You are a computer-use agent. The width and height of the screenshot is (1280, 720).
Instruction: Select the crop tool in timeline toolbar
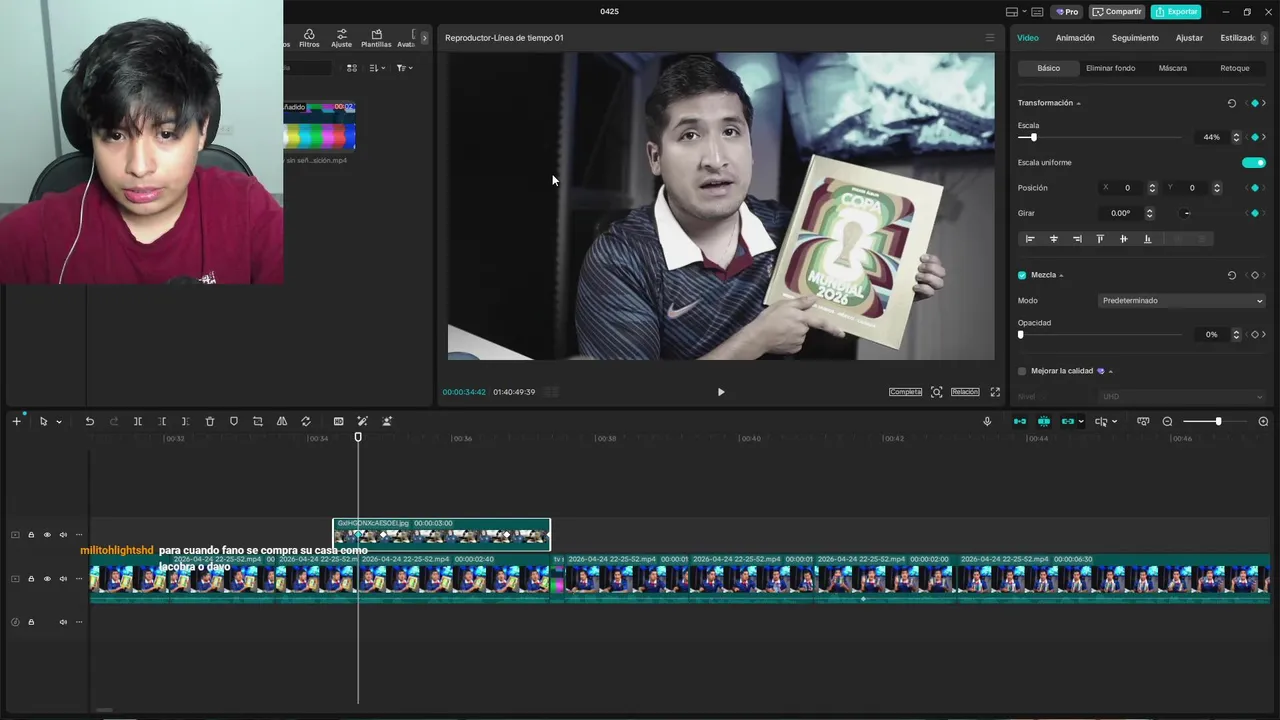258,422
